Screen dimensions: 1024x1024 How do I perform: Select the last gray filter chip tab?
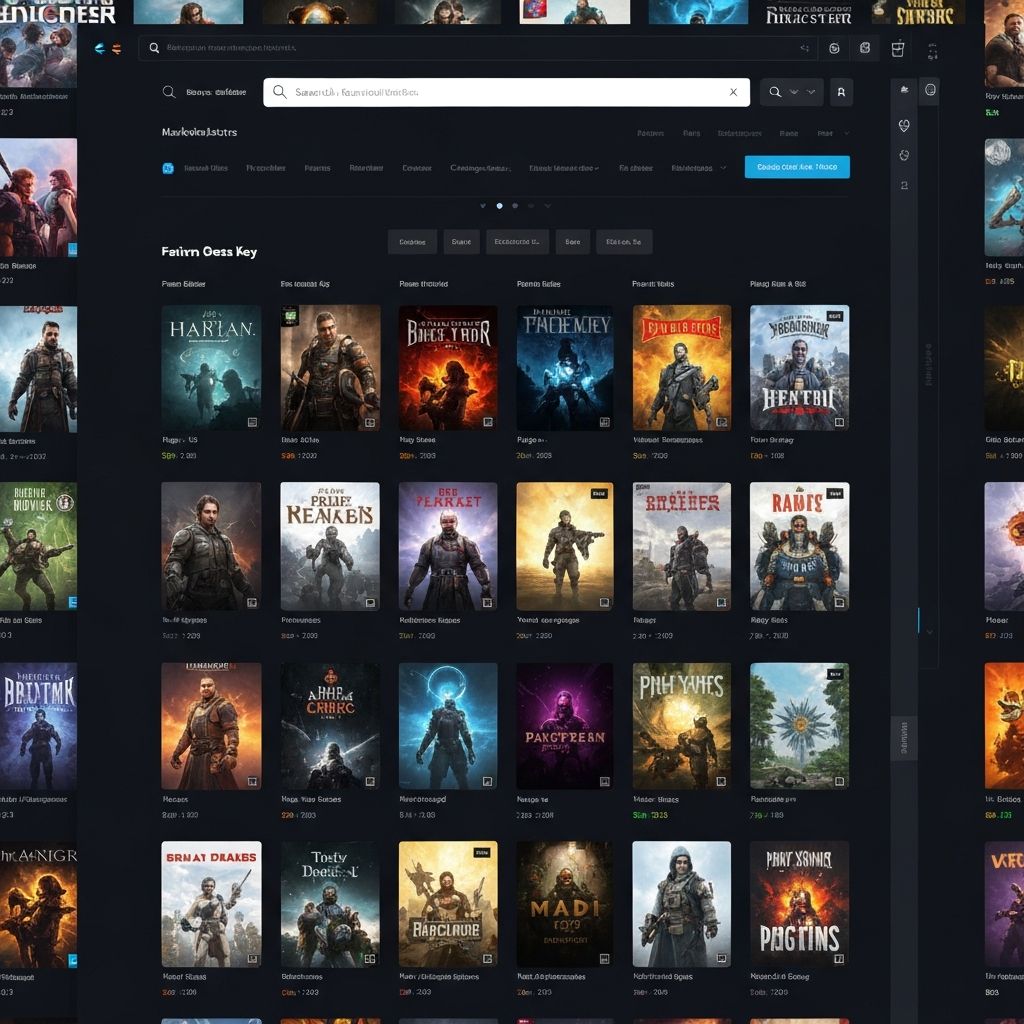pos(624,241)
